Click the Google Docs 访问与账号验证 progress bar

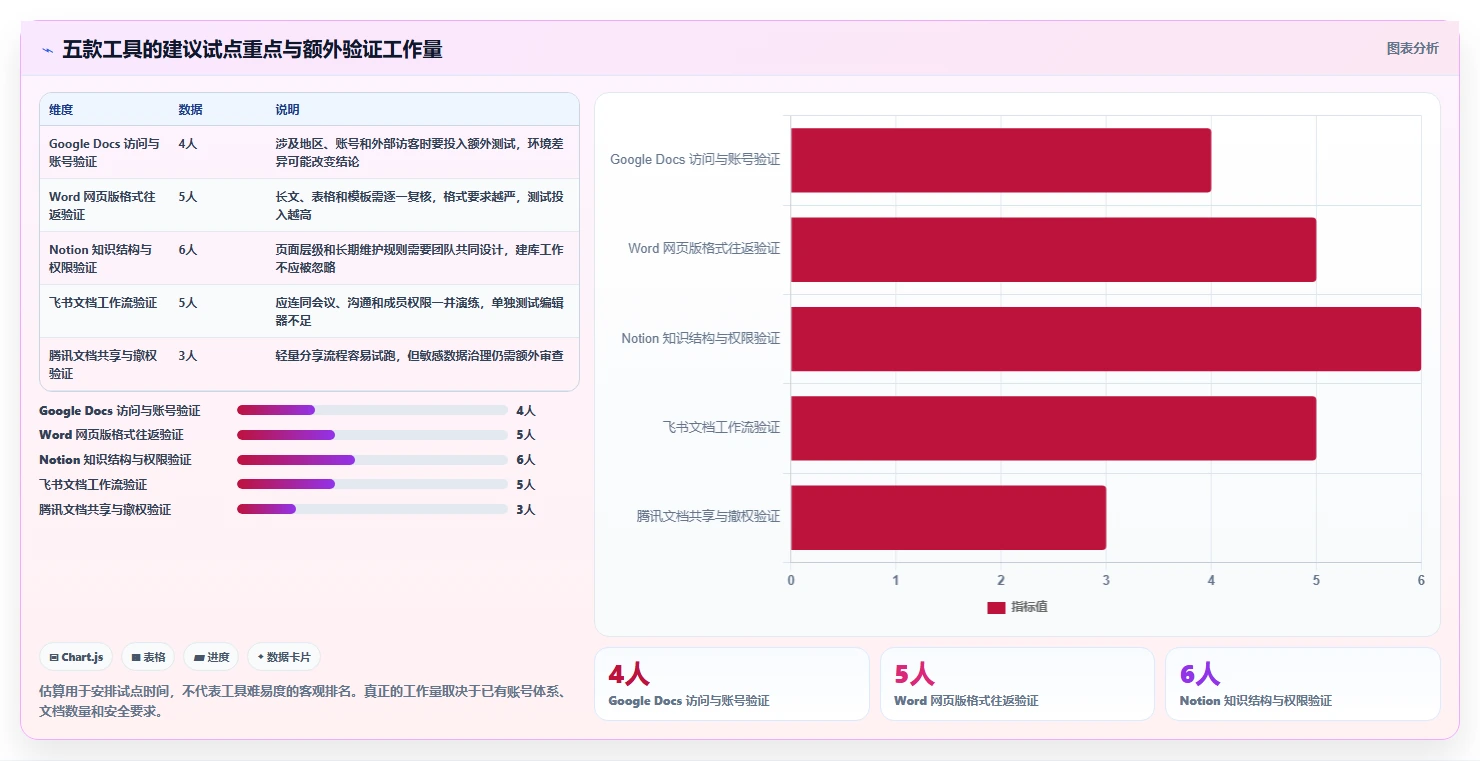372,410
